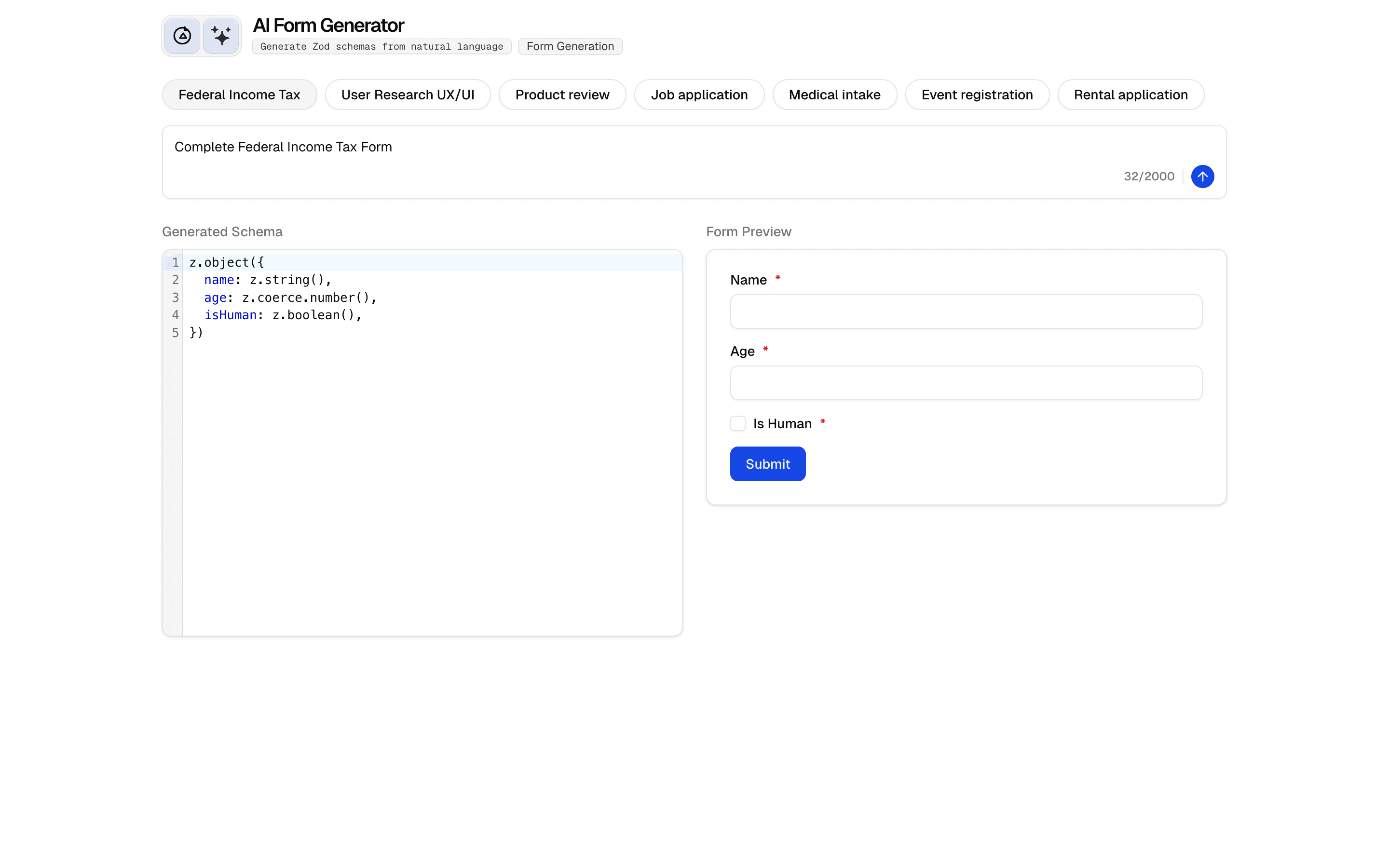The image size is (1389, 868).
Task: Click the Form Generation badge
Action: (x=570, y=46)
